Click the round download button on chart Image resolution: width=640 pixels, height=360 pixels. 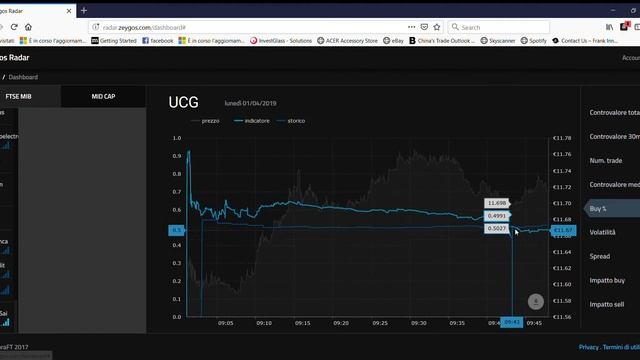536,302
